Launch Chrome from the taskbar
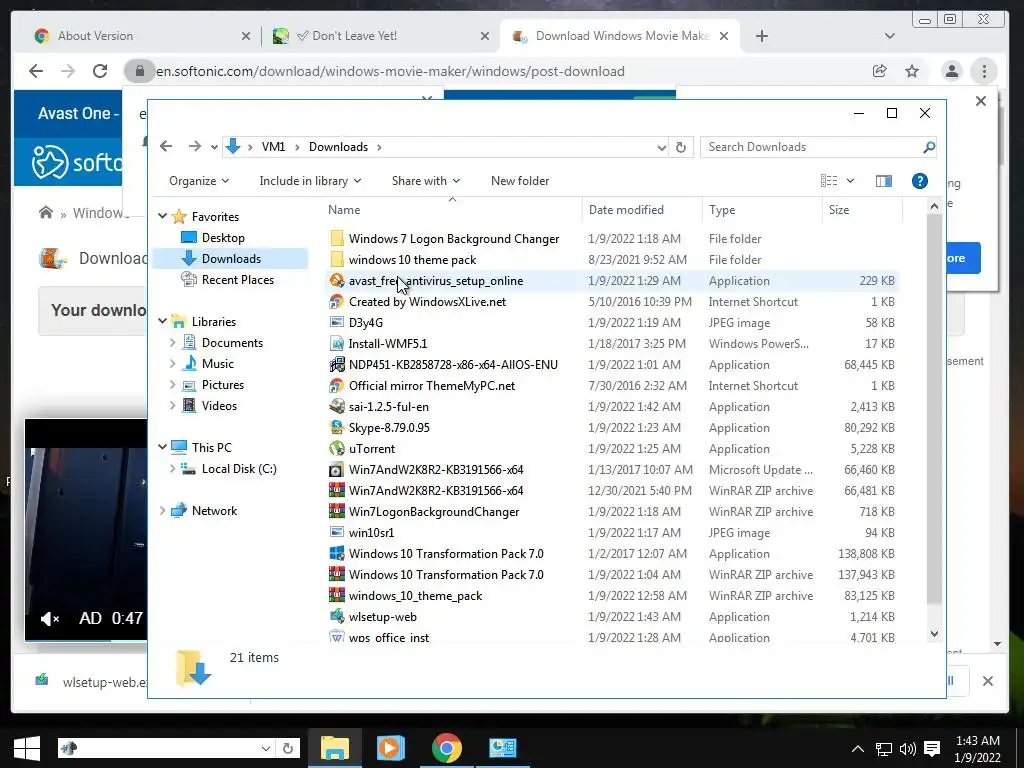Image resolution: width=1024 pixels, height=768 pixels. 447,748
